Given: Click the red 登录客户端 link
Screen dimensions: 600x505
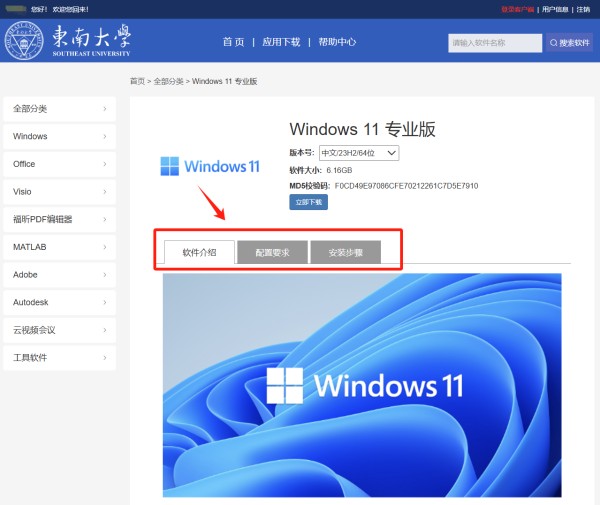Looking at the screenshot, I should coord(517,9).
